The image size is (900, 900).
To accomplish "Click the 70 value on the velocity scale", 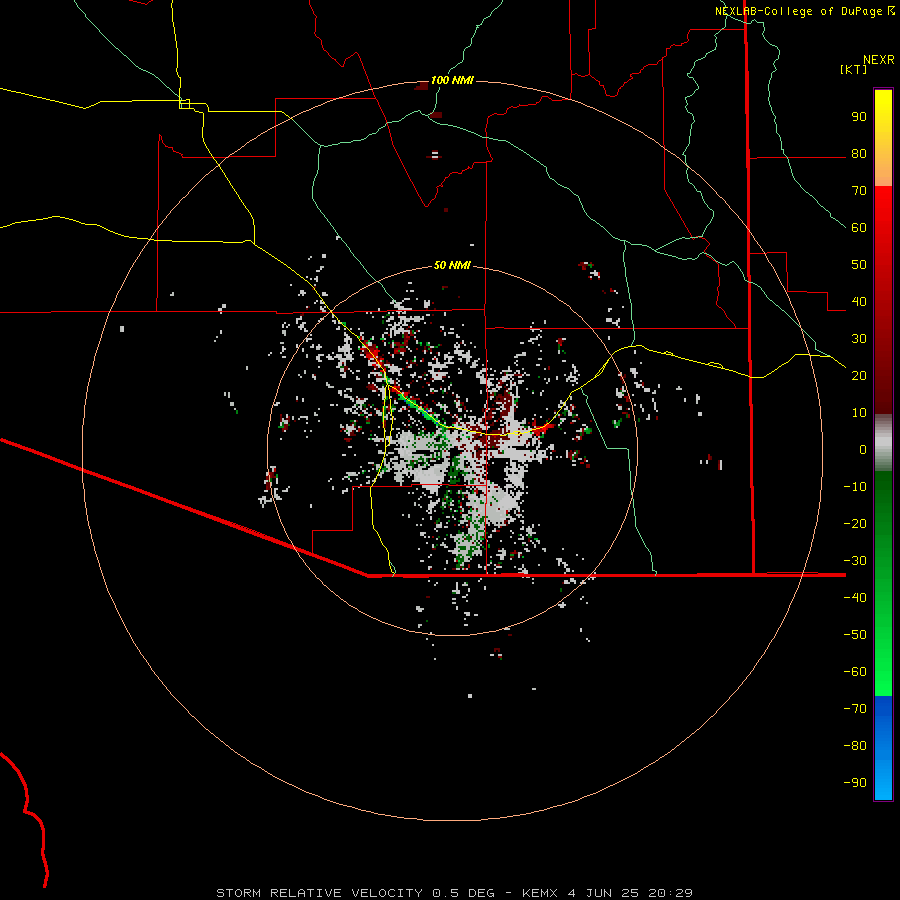I will pyautogui.click(x=859, y=191).
